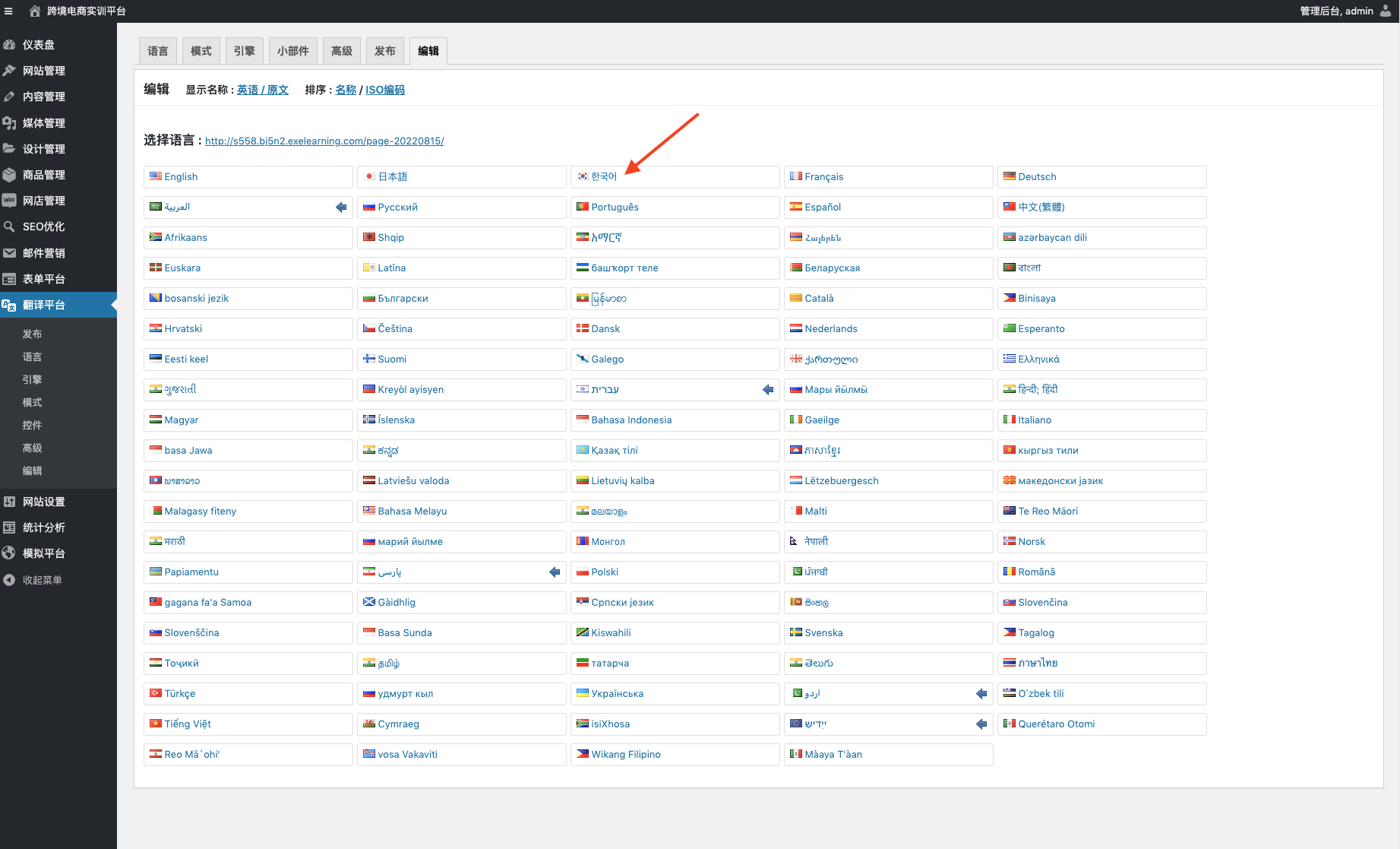Image resolution: width=1400 pixels, height=849 pixels.
Task: Switch to the 模式 tab
Action: point(201,51)
